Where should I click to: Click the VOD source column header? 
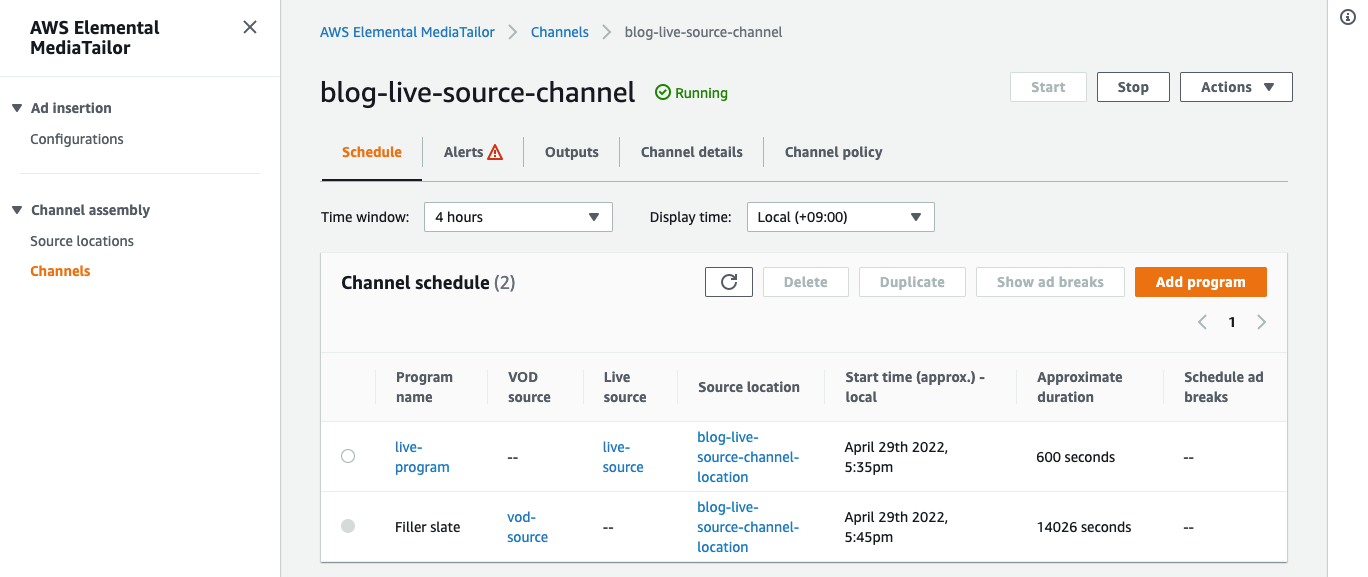point(529,387)
